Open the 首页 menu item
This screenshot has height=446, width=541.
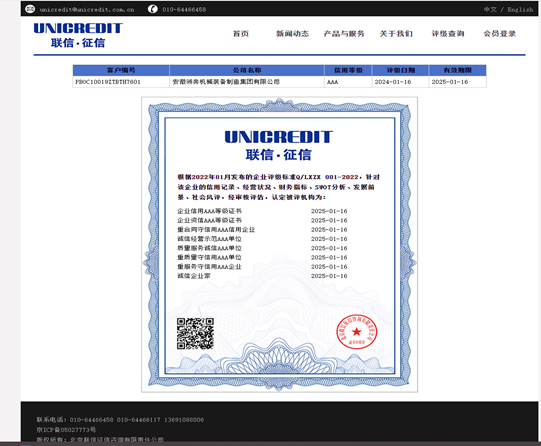pyautogui.click(x=241, y=33)
